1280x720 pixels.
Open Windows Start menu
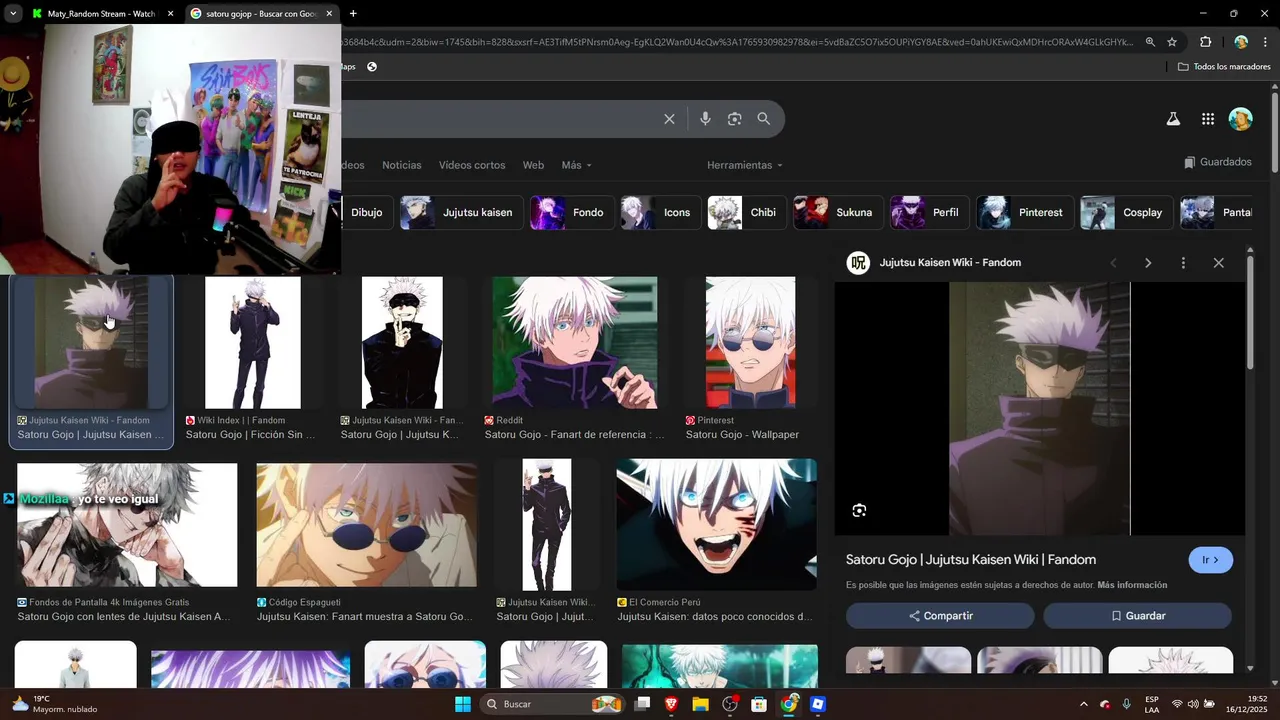463,704
